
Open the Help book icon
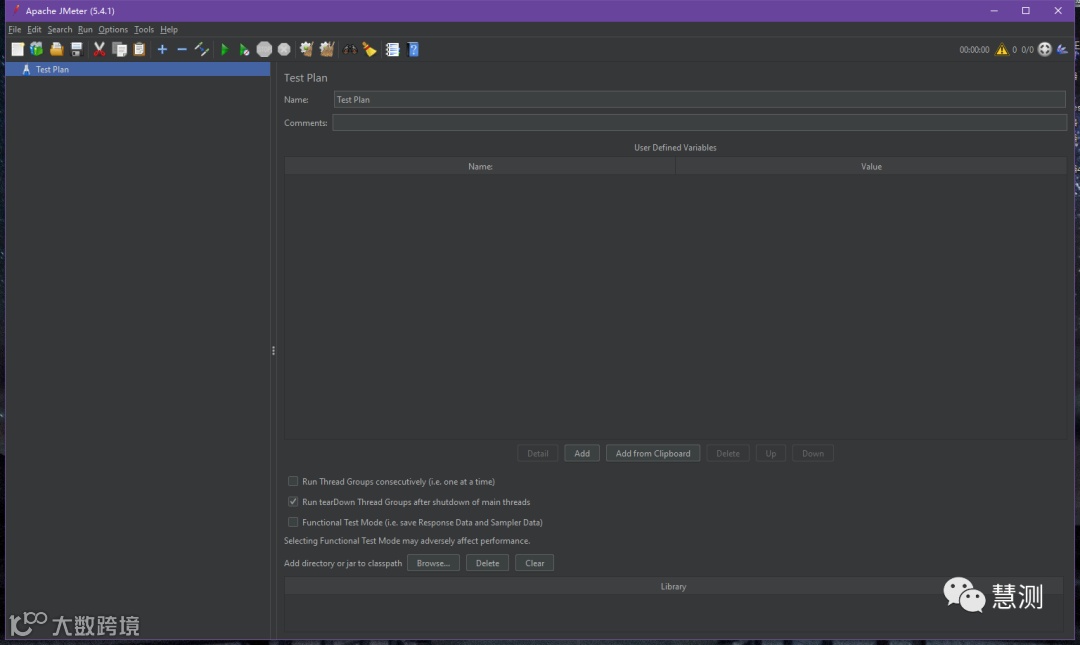413,50
